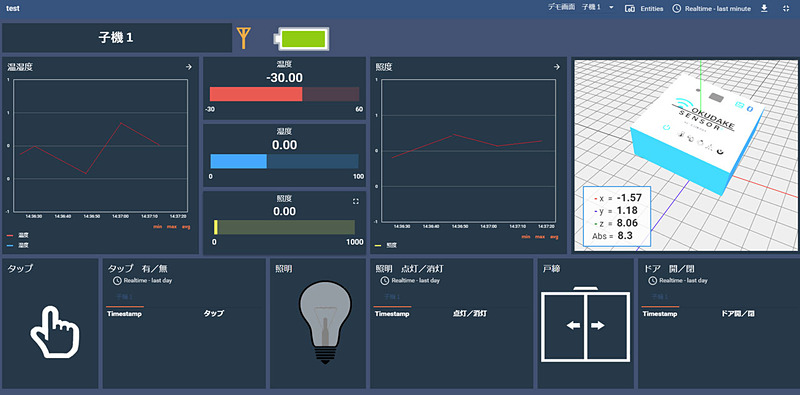Open details arrow on 温湿度 chart

[x=188, y=67]
